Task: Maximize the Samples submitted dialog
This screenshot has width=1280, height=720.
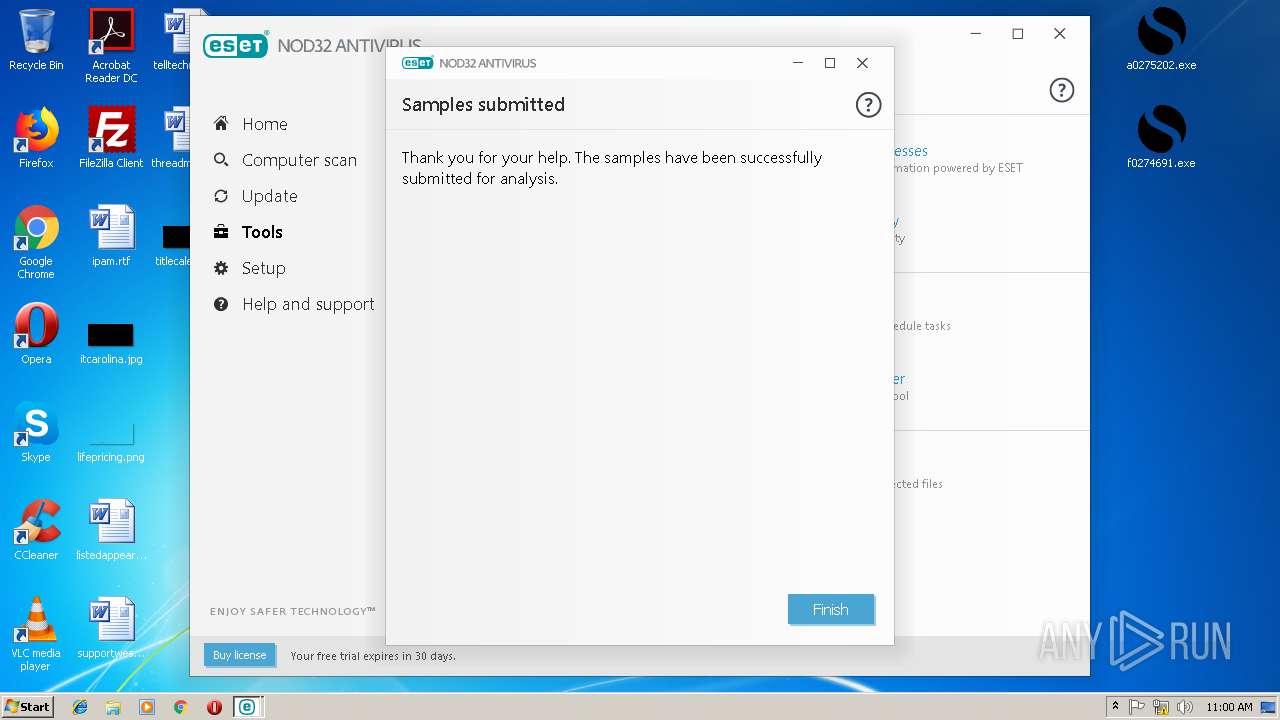Action: click(830, 63)
